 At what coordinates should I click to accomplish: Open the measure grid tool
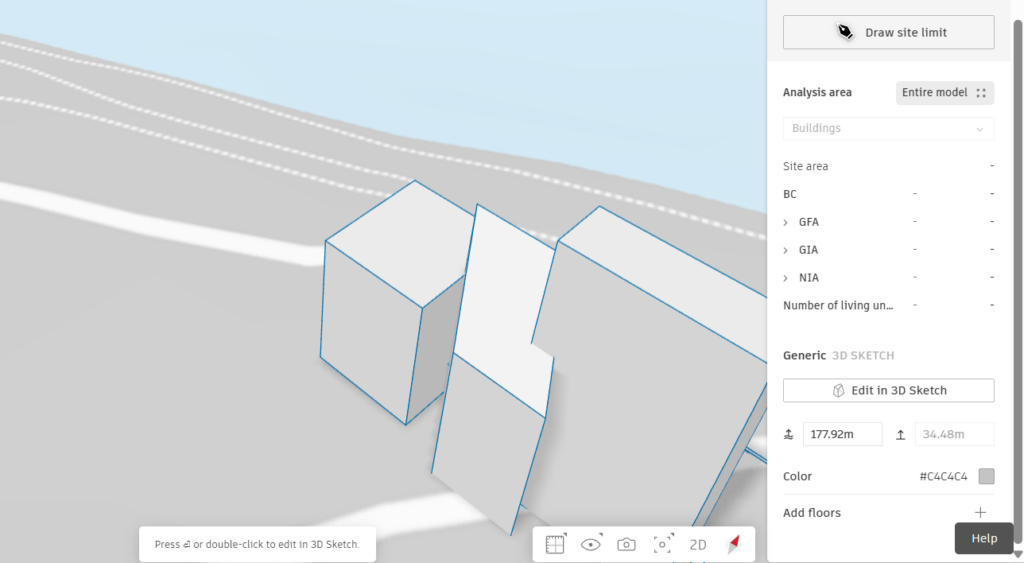pos(555,544)
